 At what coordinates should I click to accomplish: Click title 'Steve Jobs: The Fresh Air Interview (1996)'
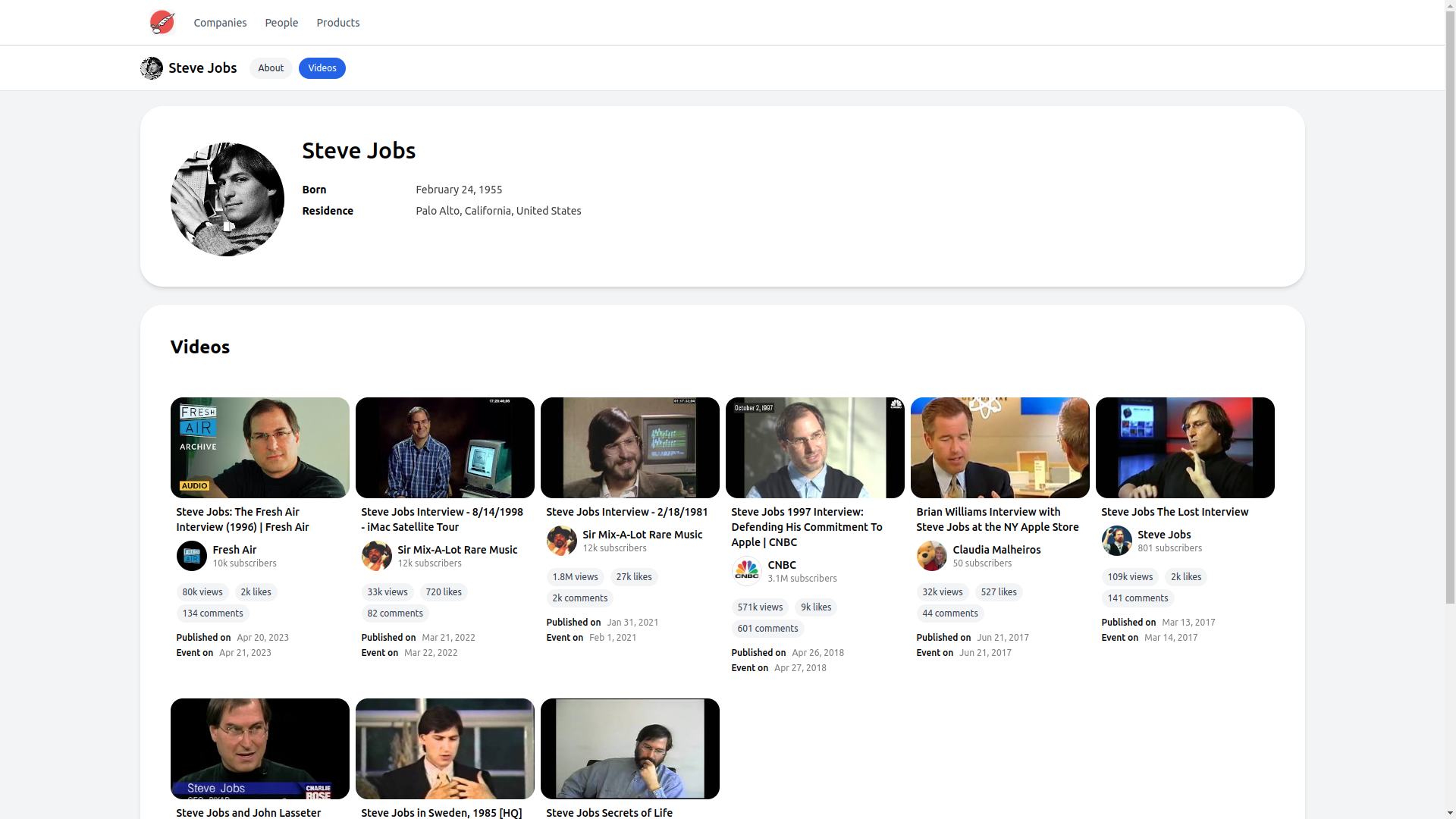tap(243, 519)
